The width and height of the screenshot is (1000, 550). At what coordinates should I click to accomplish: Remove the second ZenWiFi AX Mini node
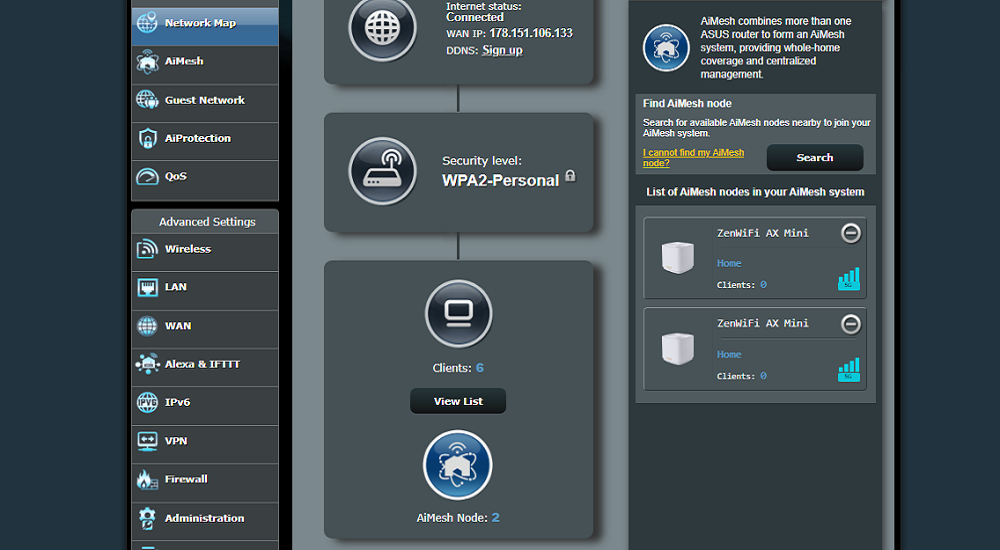tap(851, 324)
